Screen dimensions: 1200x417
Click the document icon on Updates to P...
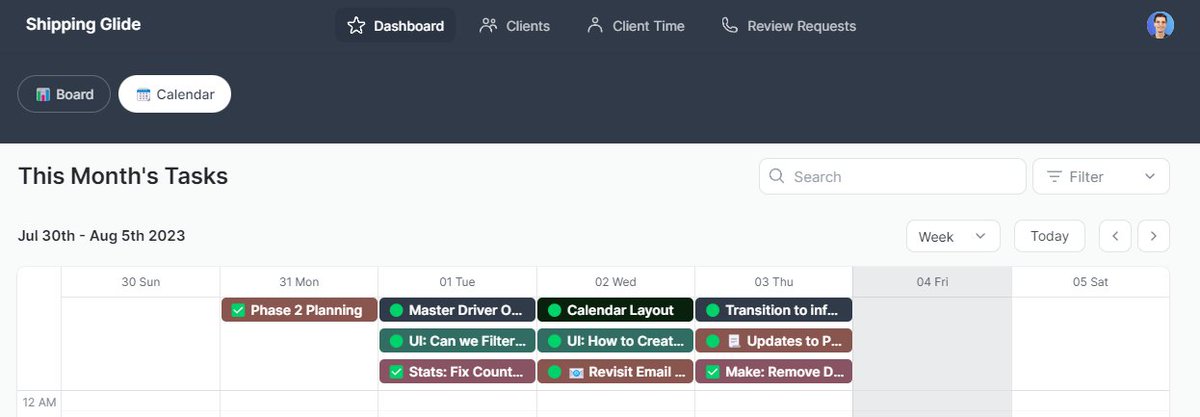pos(734,341)
